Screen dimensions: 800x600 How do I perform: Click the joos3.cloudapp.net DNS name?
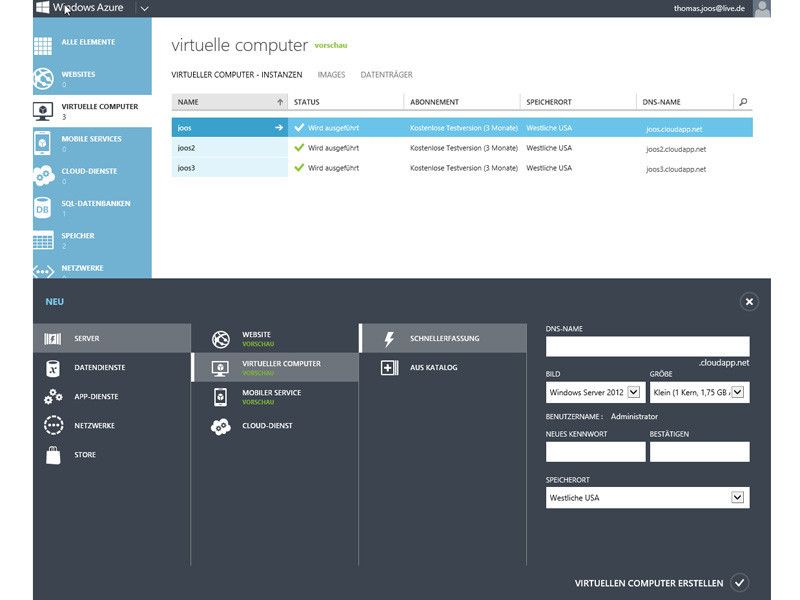pos(676,169)
